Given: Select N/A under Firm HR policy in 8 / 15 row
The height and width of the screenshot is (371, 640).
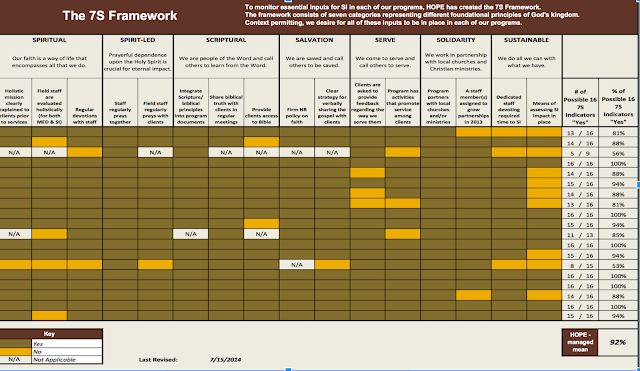Looking at the screenshot, I should (x=297, y=264).
